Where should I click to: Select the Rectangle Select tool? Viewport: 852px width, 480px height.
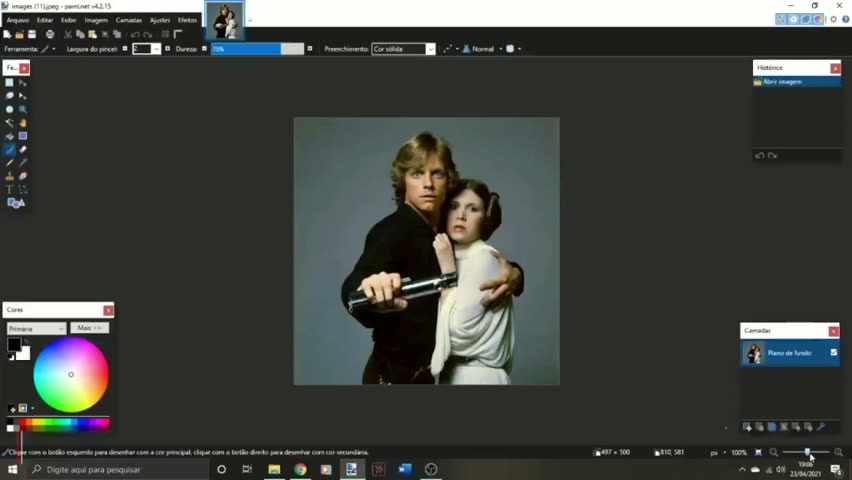tap(9, 83)
